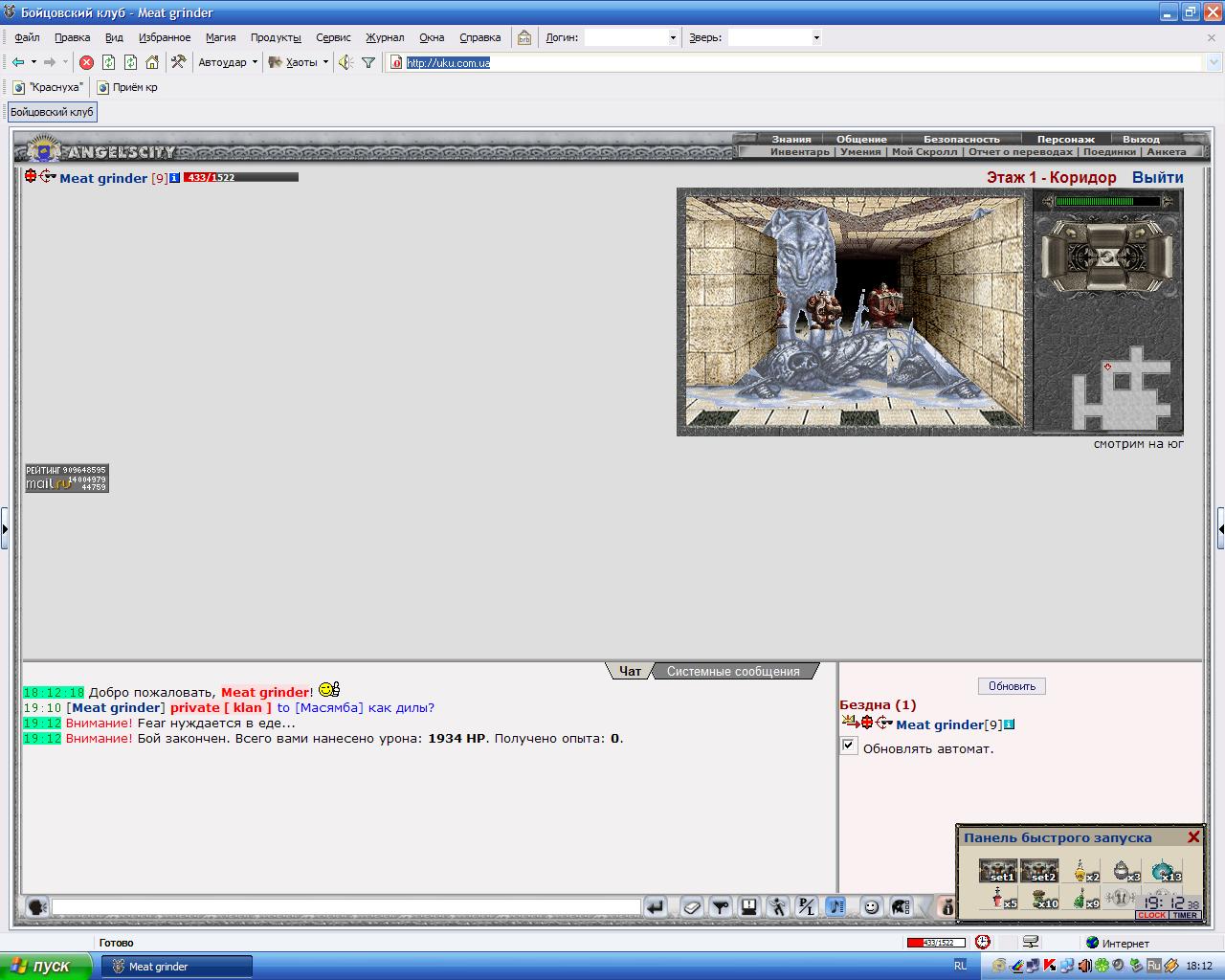This screenshot has height=980, width=1225.
Task: Click the 433/1522 HP bar next to Meat grinder header
Action: point(241,177)
